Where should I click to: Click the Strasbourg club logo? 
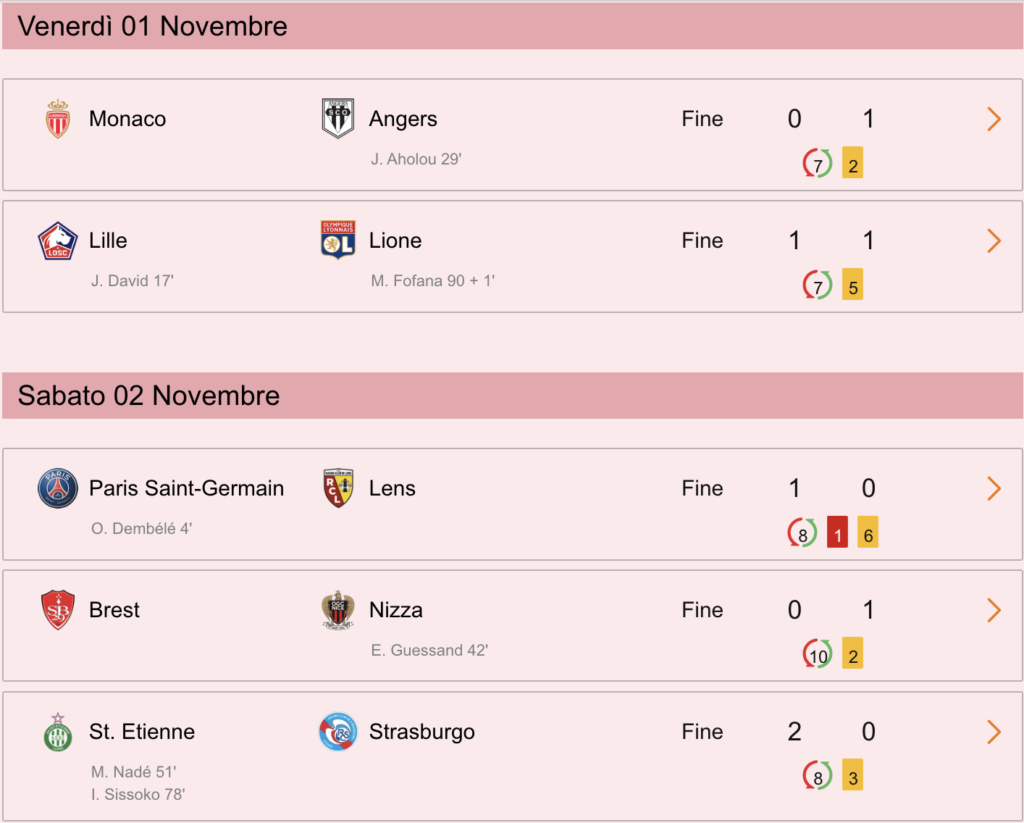338,732
